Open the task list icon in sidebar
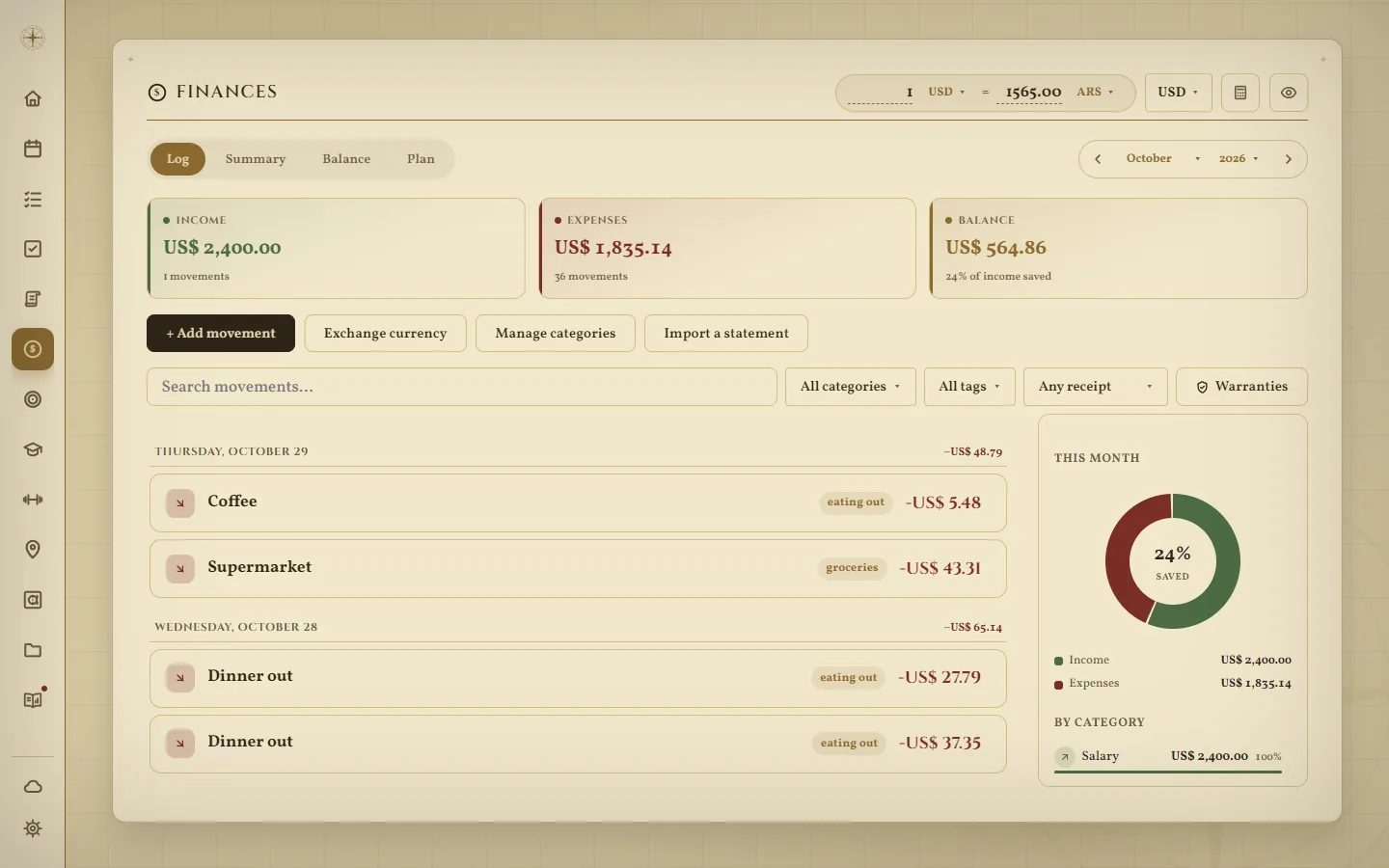Image resolution: width=1389 pixels, height=868 pixels. 33,199
